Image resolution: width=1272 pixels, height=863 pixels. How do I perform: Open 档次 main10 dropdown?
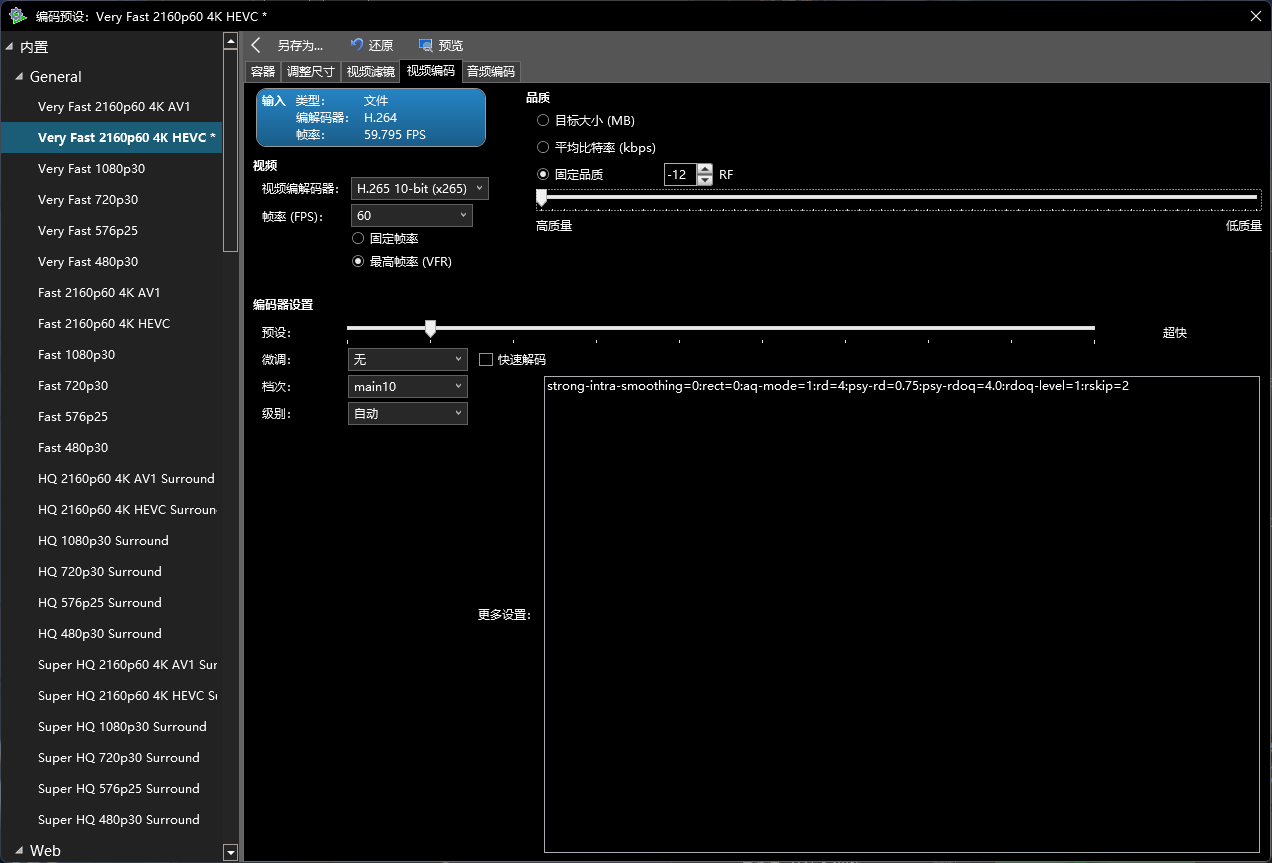point(407,386)
